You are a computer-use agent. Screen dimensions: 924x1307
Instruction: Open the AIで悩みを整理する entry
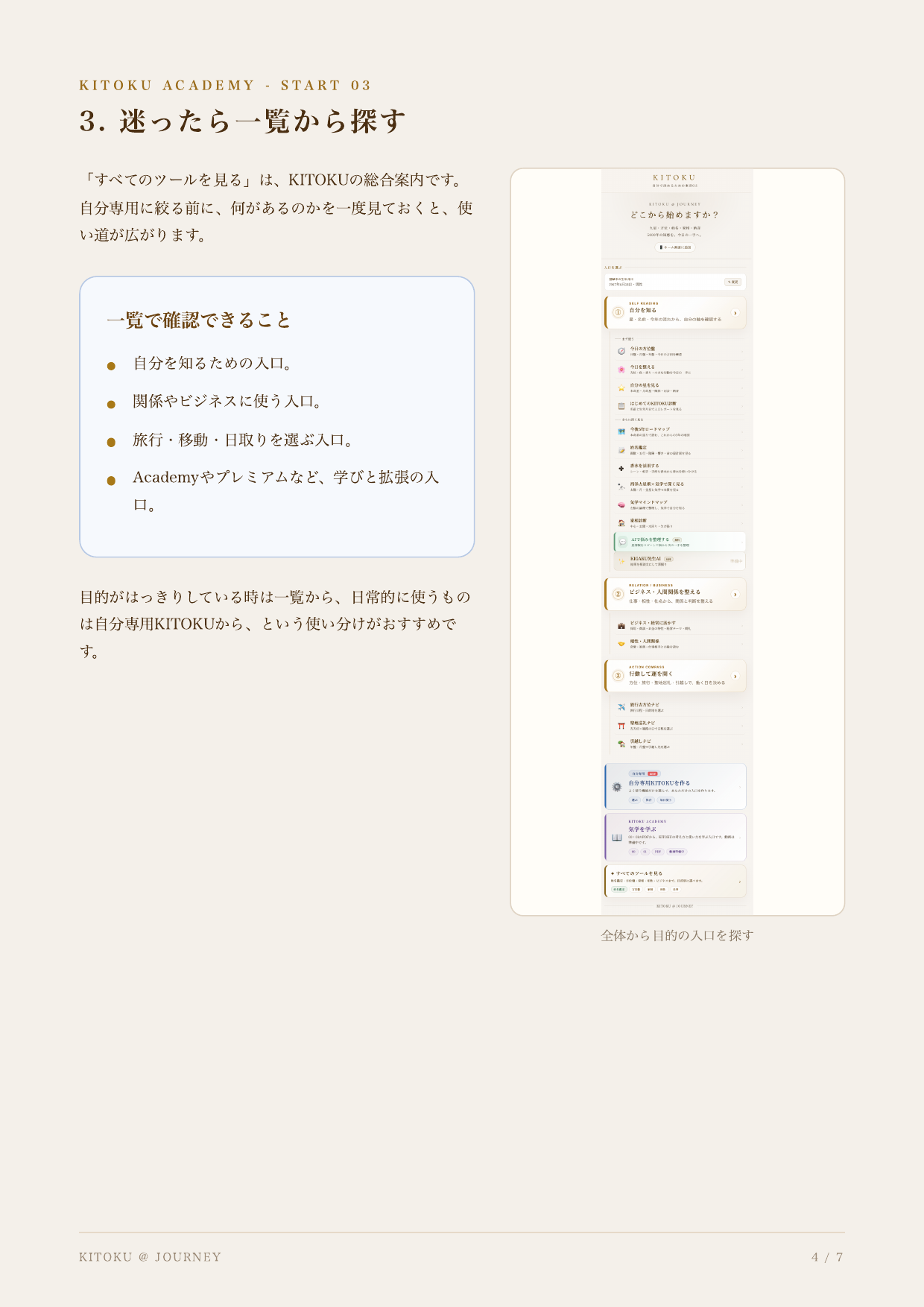680,542
